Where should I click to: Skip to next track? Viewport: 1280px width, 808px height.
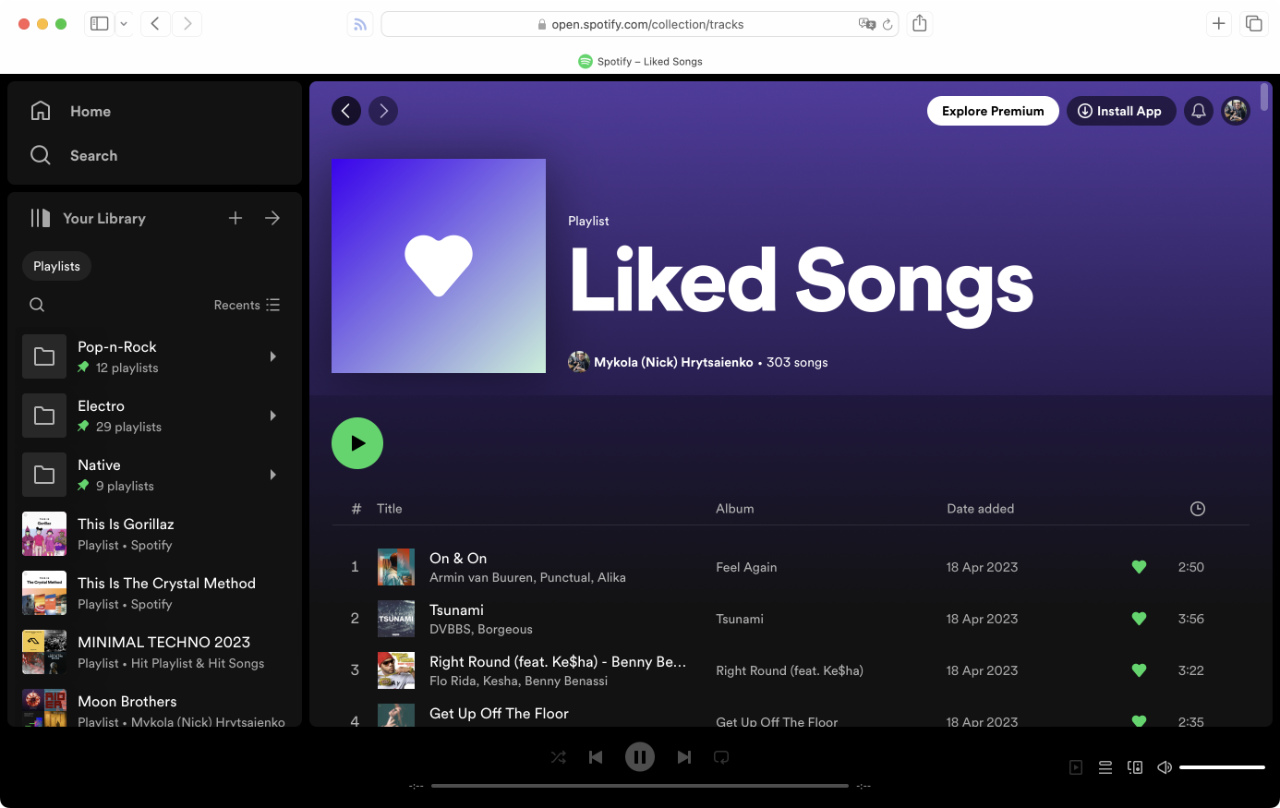684,757
